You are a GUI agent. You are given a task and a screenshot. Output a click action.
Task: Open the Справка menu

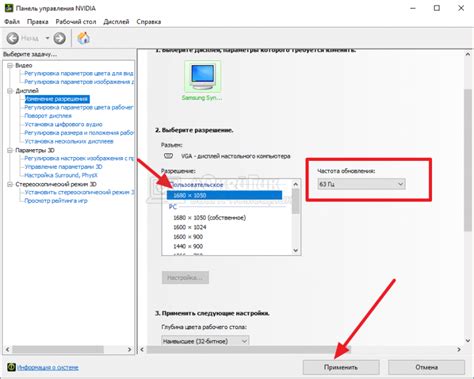tap(149, 22)
